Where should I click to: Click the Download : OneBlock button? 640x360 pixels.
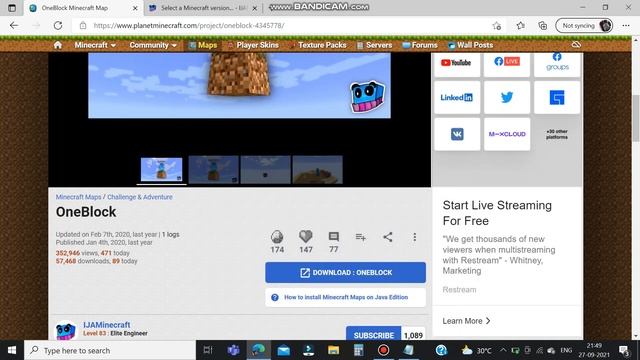pos(345,272)
